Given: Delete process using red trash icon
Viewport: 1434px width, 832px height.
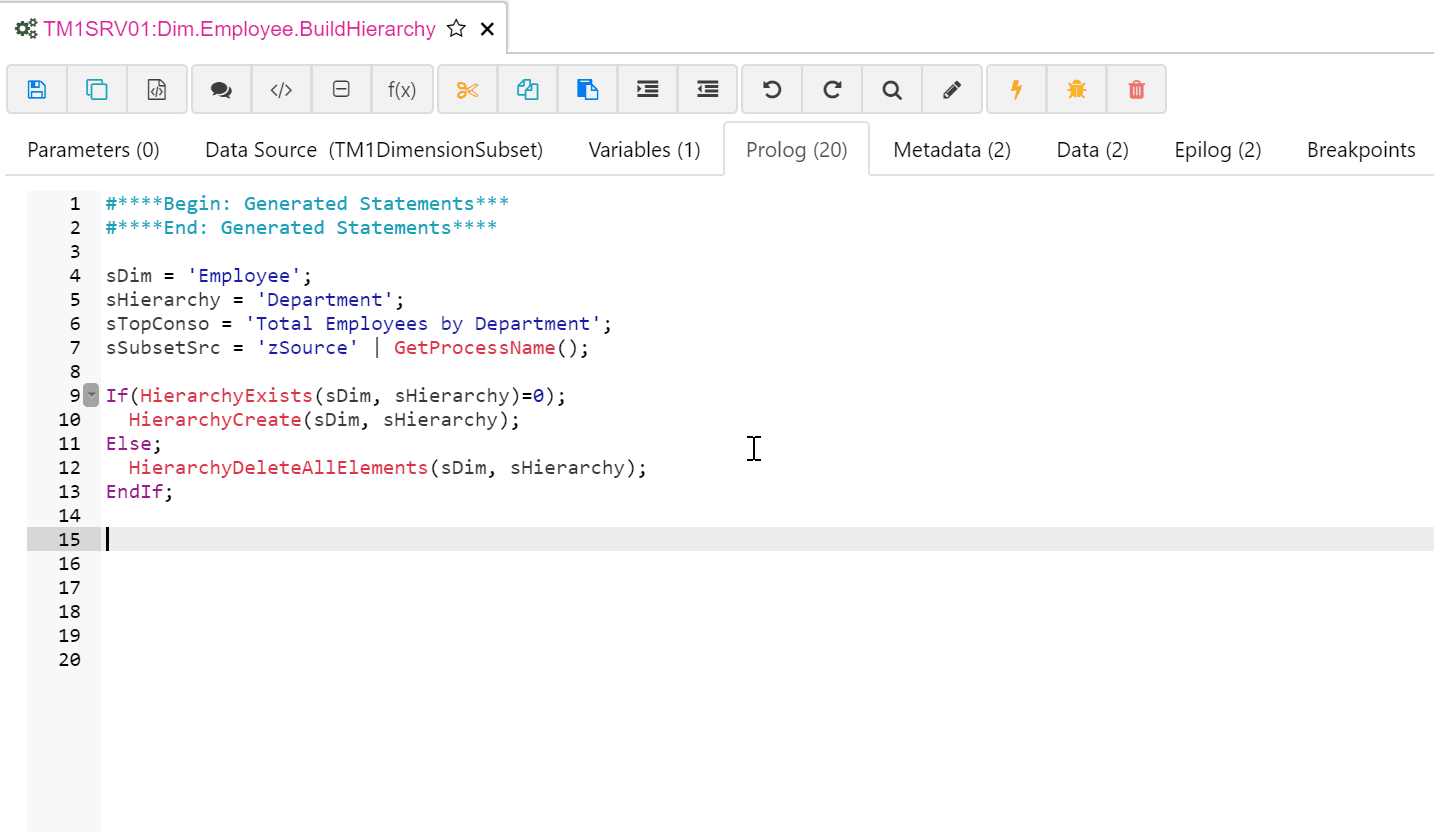Looking at the screenshot, I should pos(1136,90).
